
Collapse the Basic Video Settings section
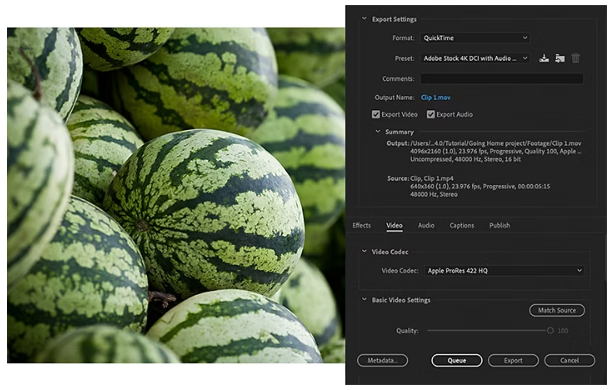point(364,300)
